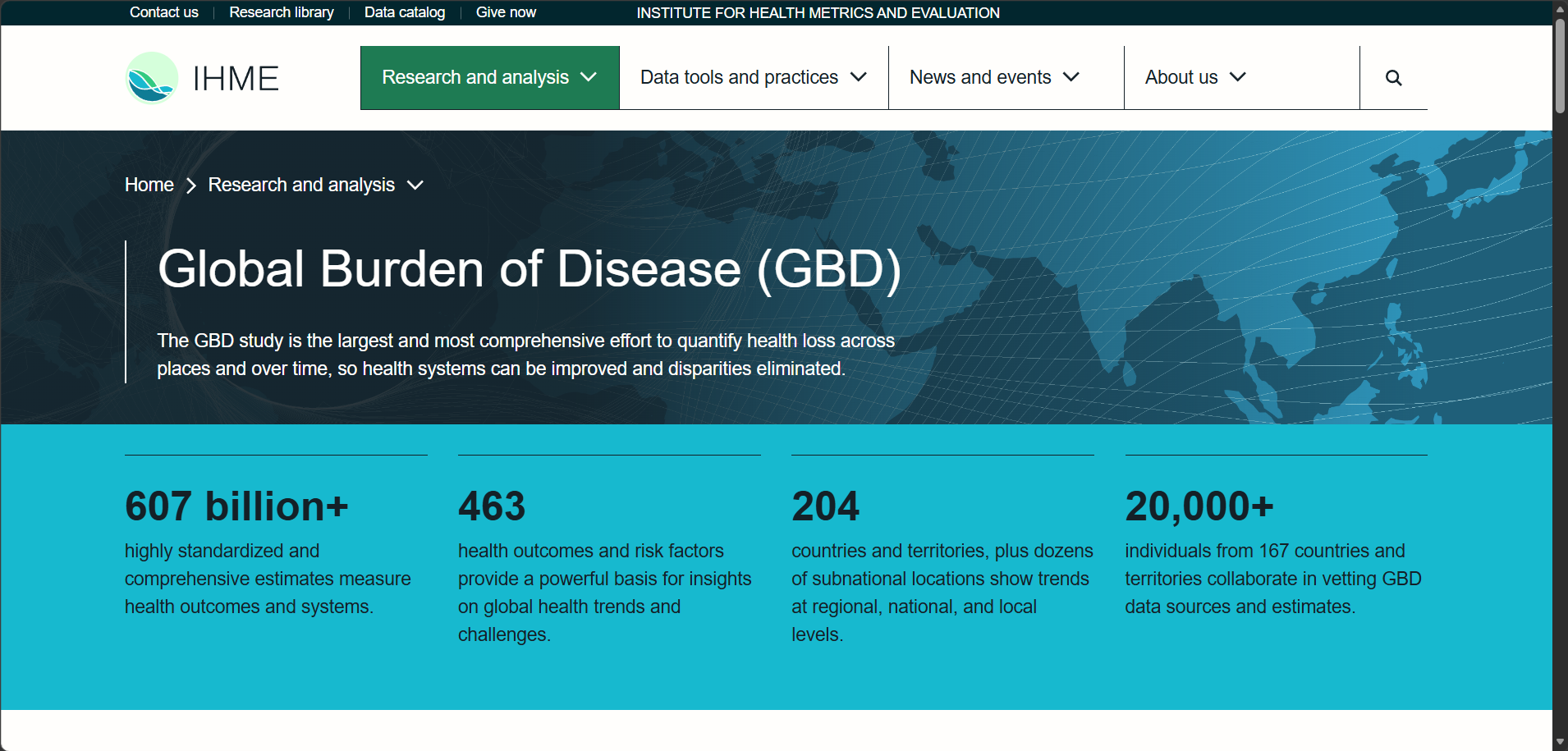Click the breadcrumb arrow after Home

tap(191, 185)
